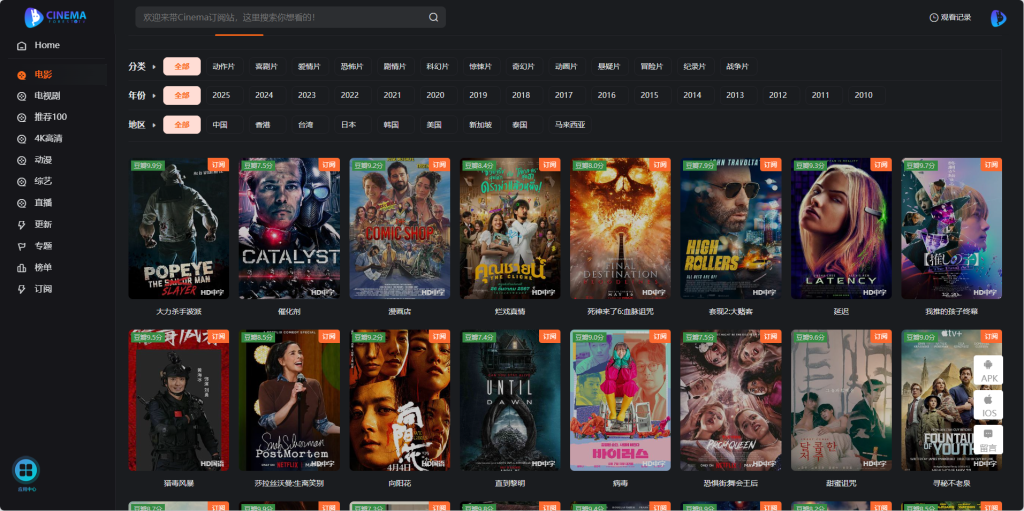
Task: Click the 我推的孩子终章 title
Action: point(952,312)
